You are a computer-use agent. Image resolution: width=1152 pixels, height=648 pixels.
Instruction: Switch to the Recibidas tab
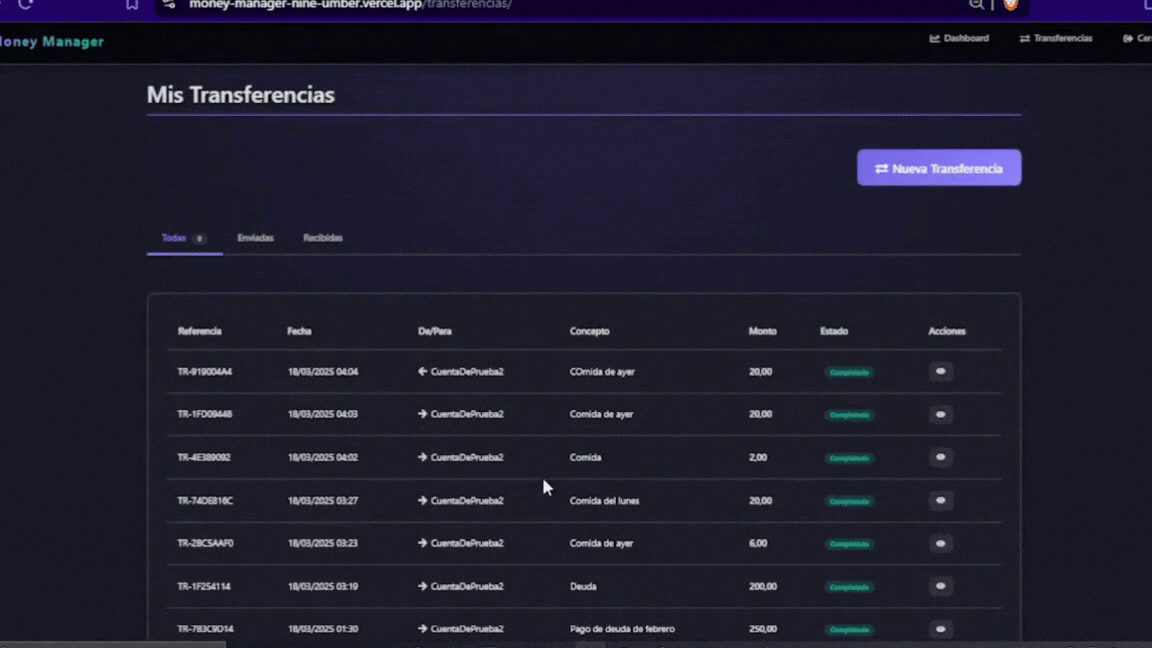[x=323, y=238]
